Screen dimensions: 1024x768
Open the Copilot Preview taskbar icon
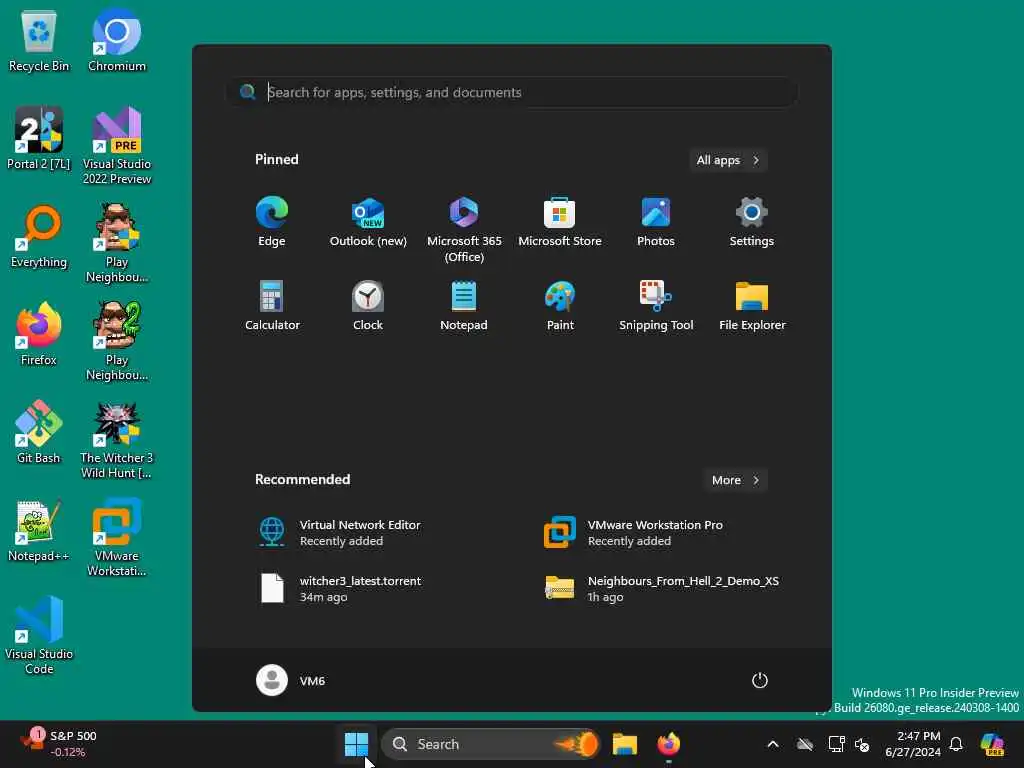(993, 744)
